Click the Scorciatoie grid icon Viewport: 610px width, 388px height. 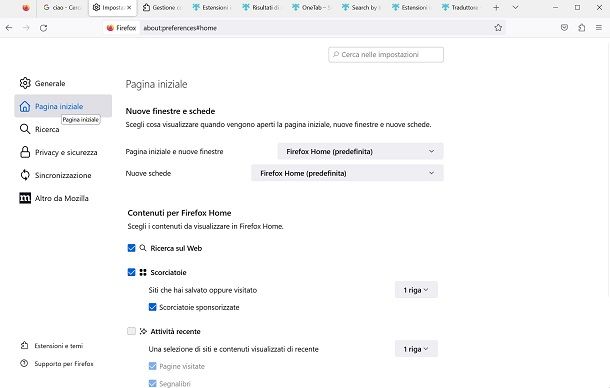pyautogui.click(x=143, y=272)
